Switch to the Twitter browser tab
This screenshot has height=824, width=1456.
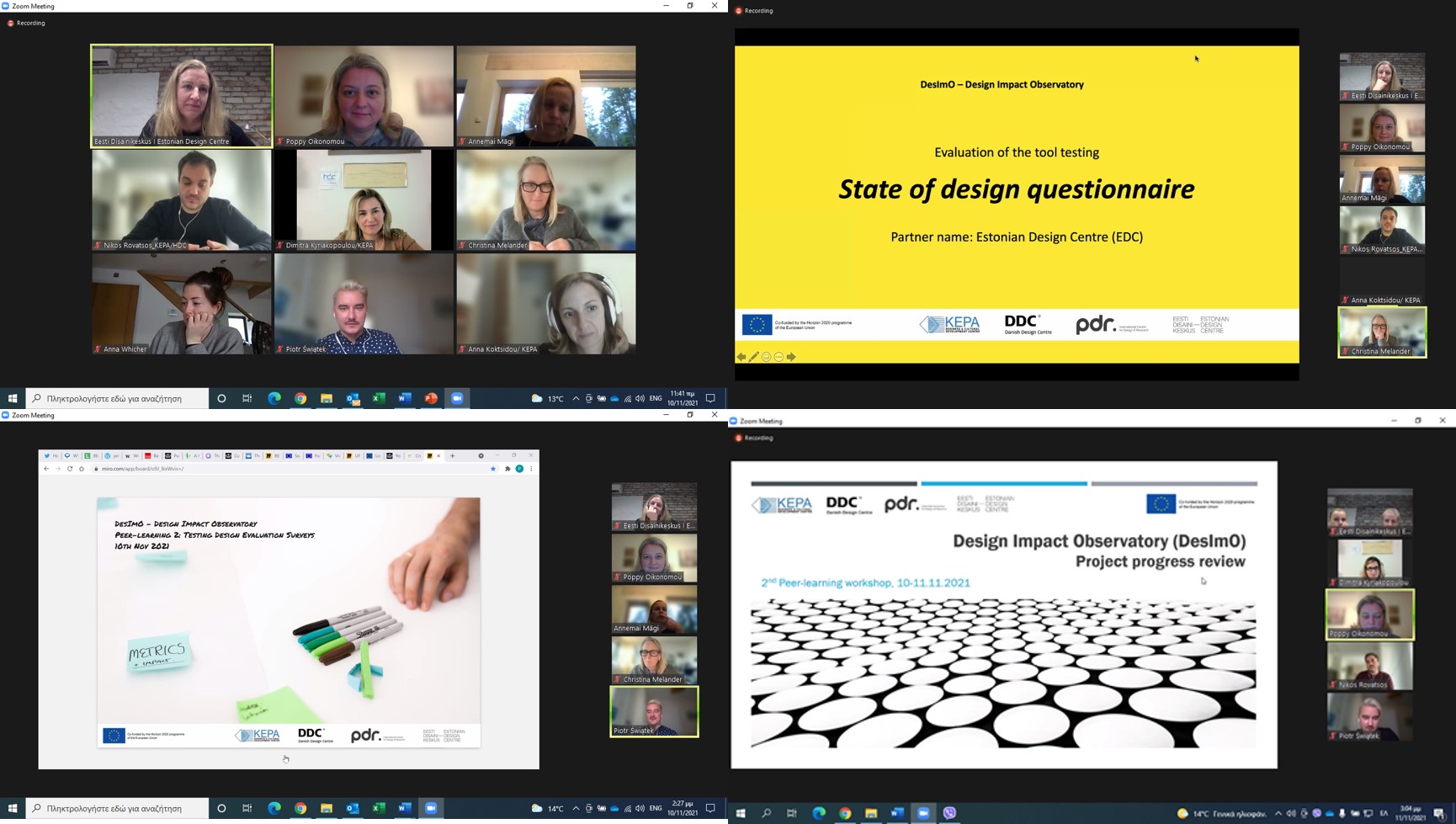coord(47,455)
